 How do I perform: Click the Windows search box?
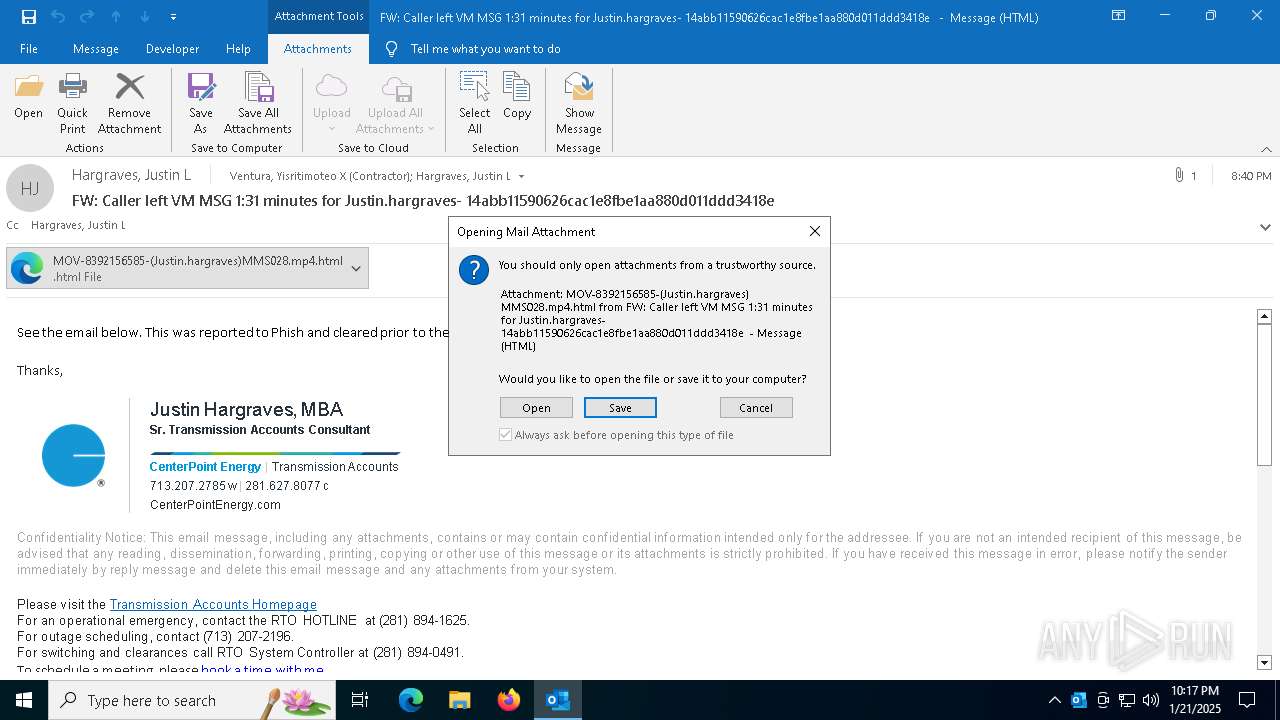click(x=192, y=700)
